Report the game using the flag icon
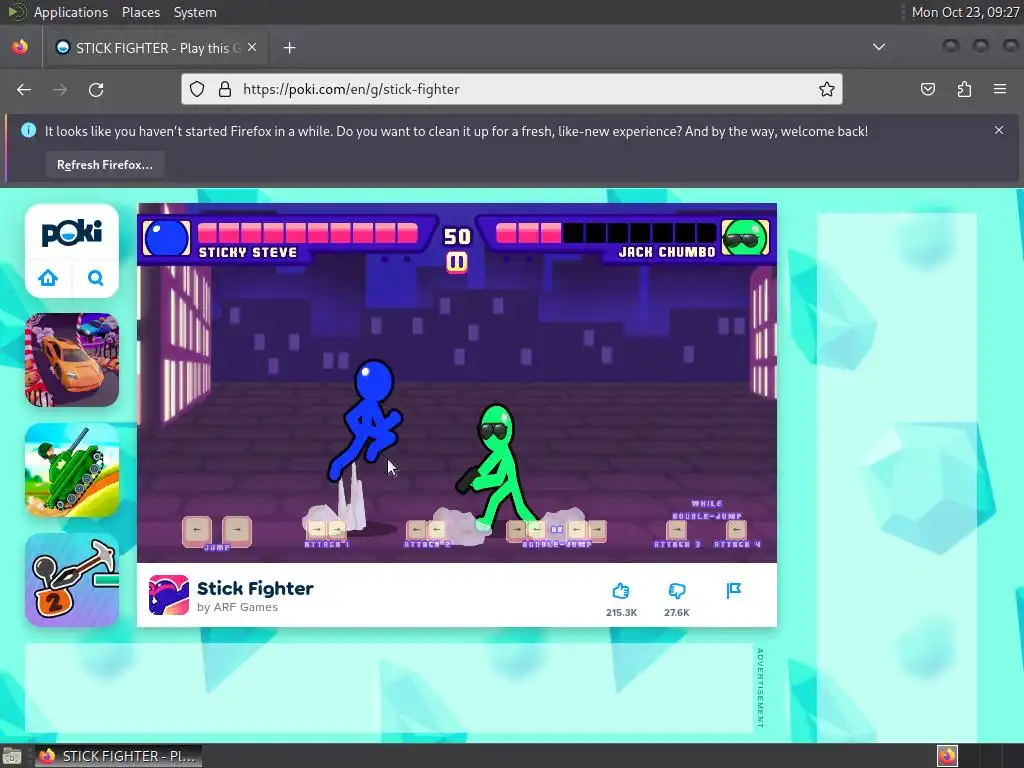The height and width of the screenshot is (768, 1024). pos(733,590)
